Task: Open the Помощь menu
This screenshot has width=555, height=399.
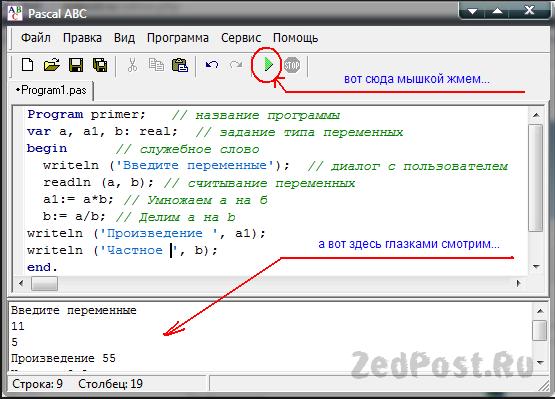Action: 296,38
